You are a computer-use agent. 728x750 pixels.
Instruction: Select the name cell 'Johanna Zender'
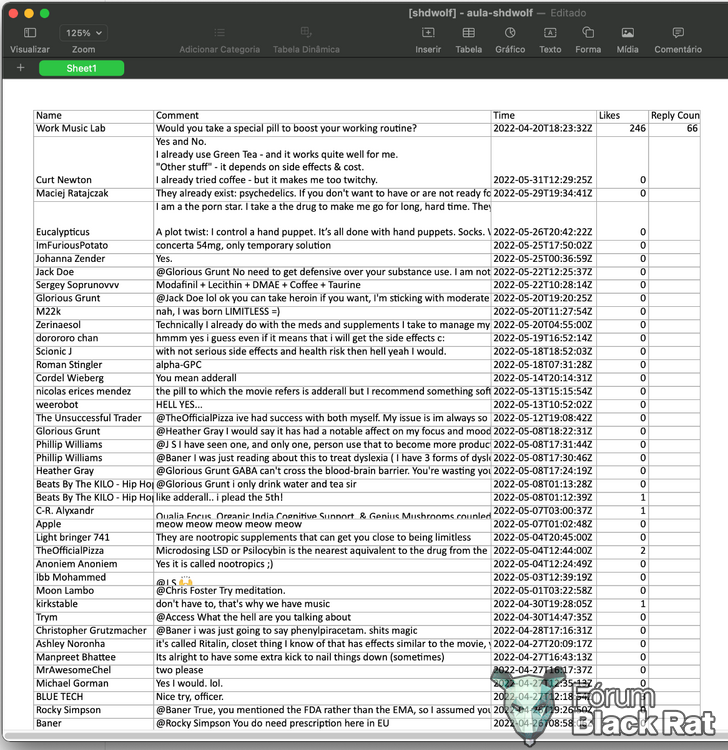tap(93, 259)
